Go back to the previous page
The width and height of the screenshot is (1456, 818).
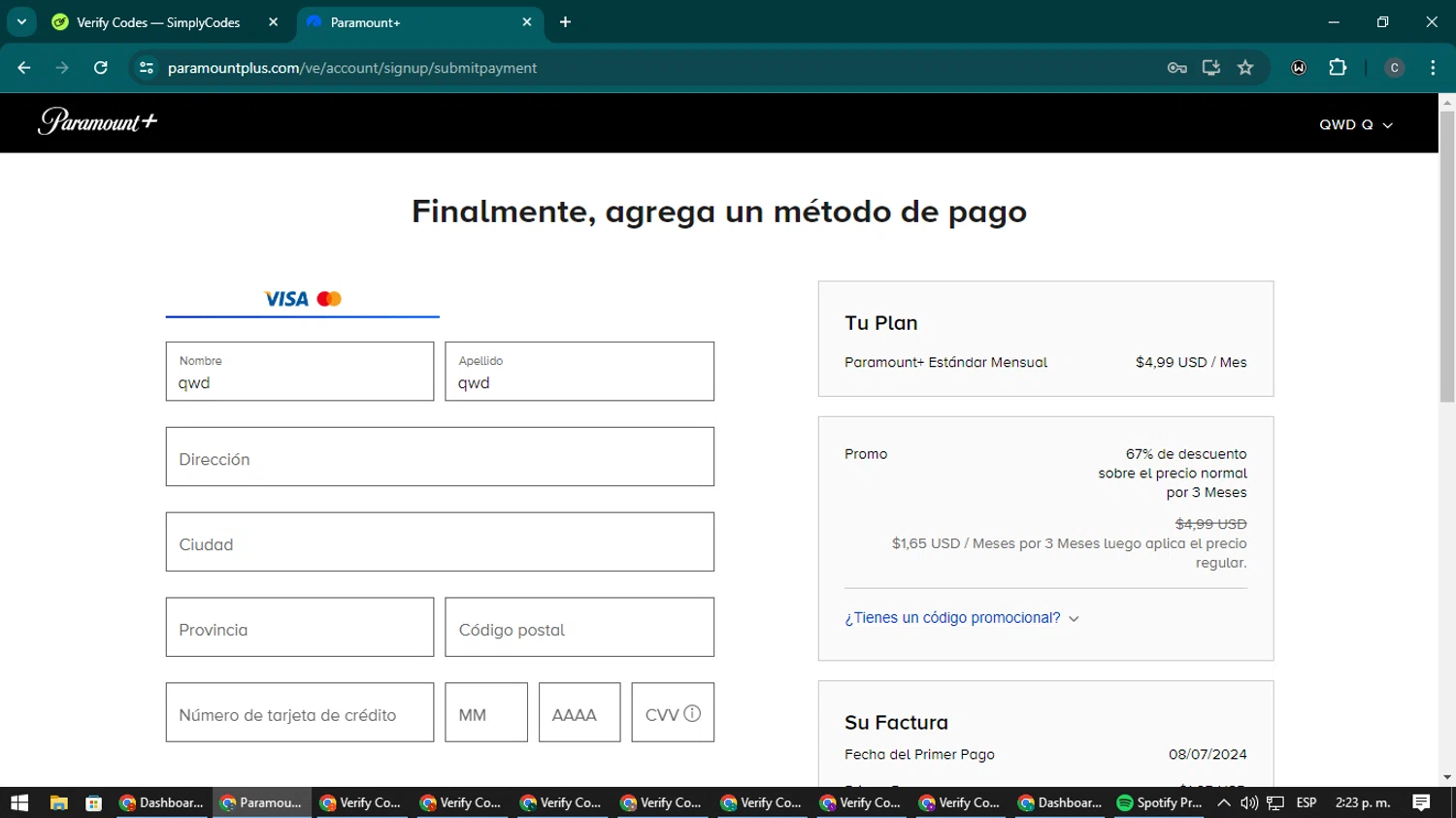point(24,68)
